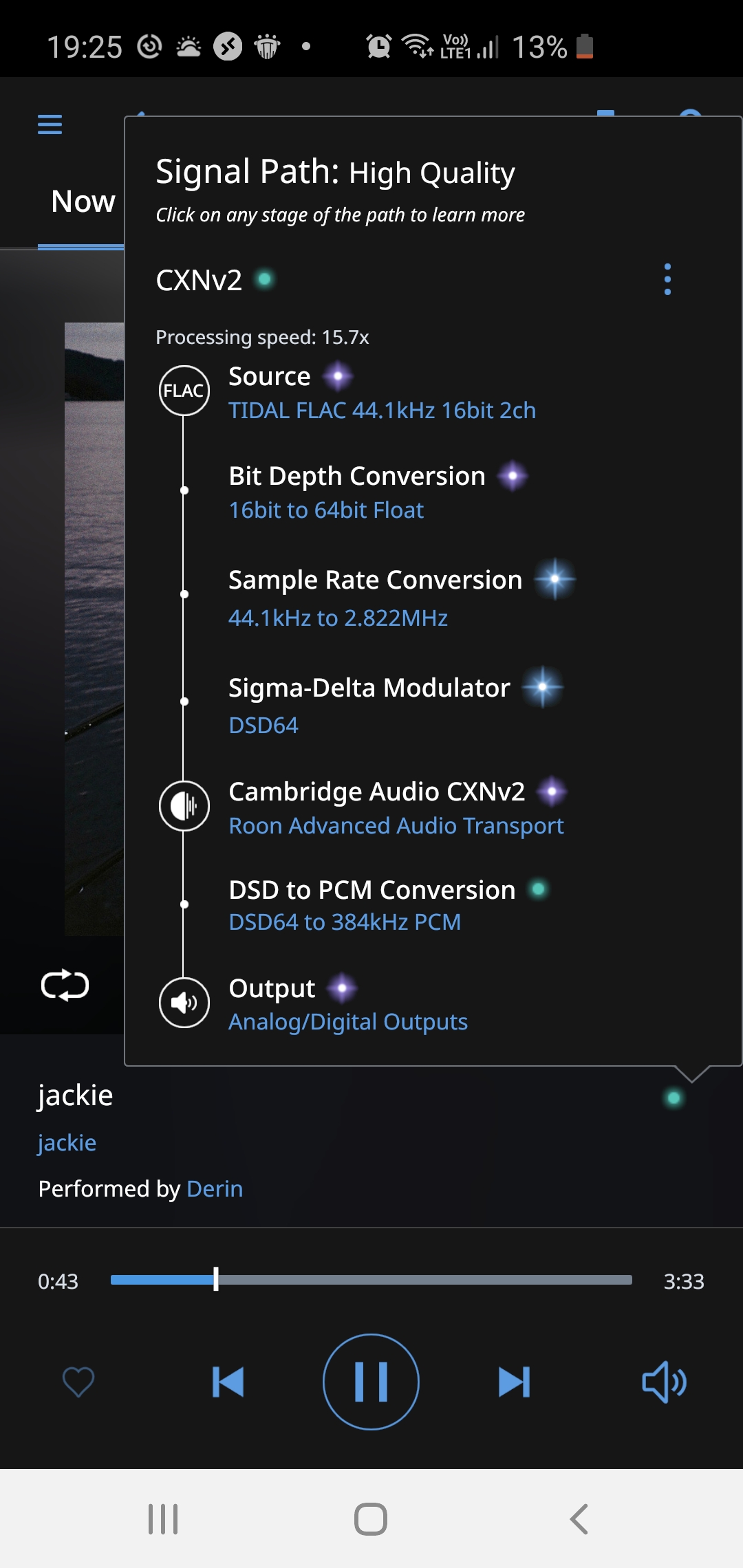Open the album link jackie

[66, 1142]
